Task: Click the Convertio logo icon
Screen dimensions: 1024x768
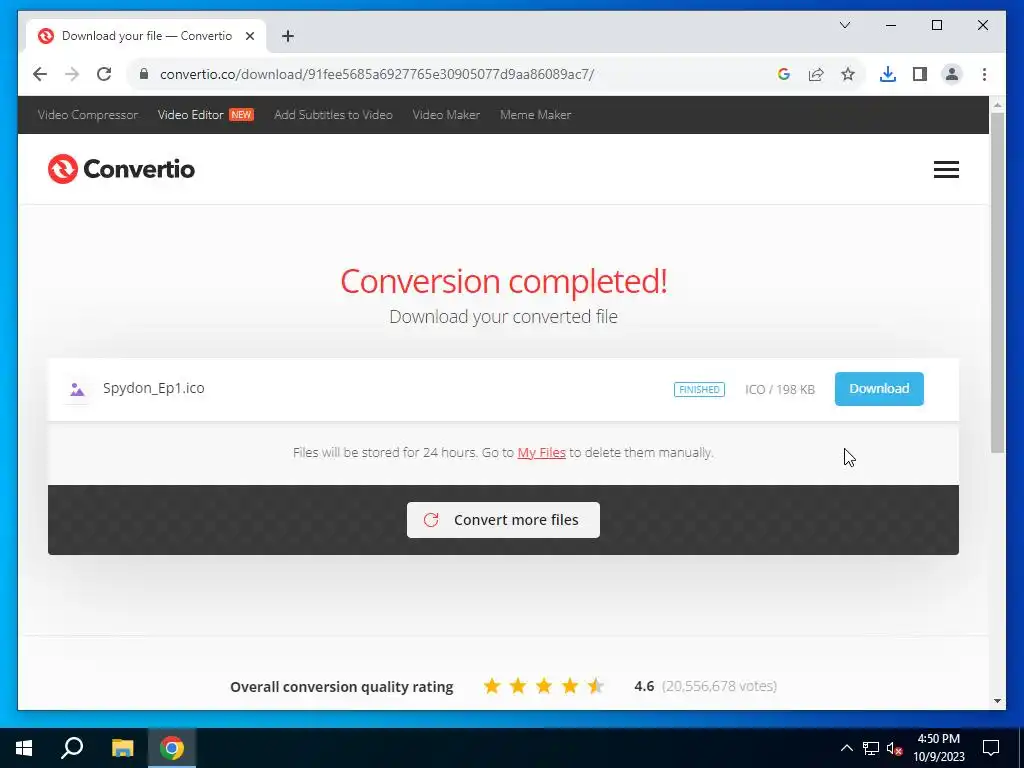Action: [x=63, y=169]
